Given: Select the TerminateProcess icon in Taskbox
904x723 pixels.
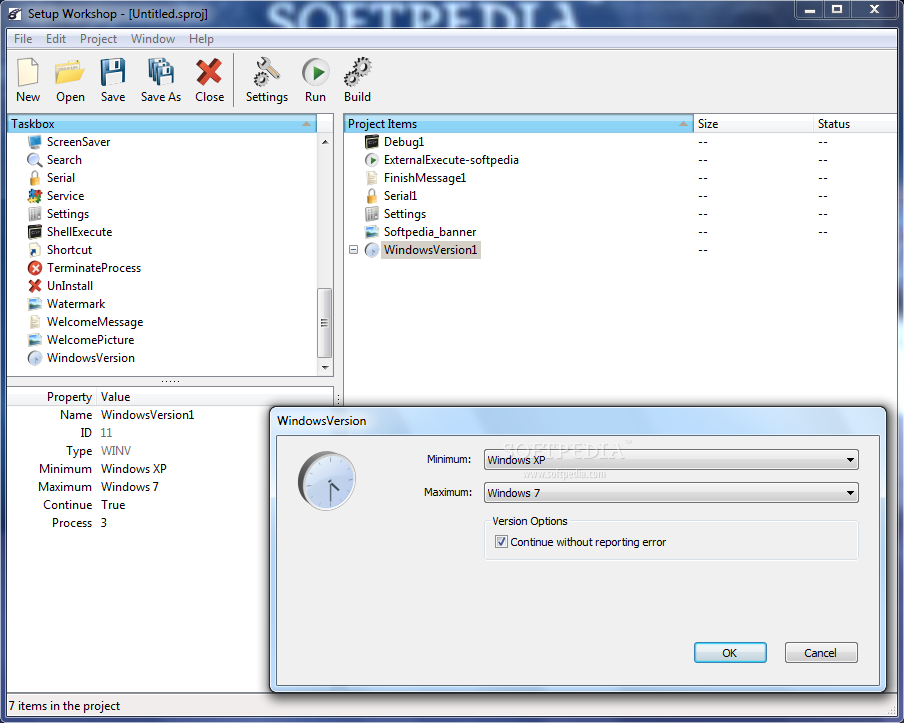Looking at the screenshot, I should [35, 268].
